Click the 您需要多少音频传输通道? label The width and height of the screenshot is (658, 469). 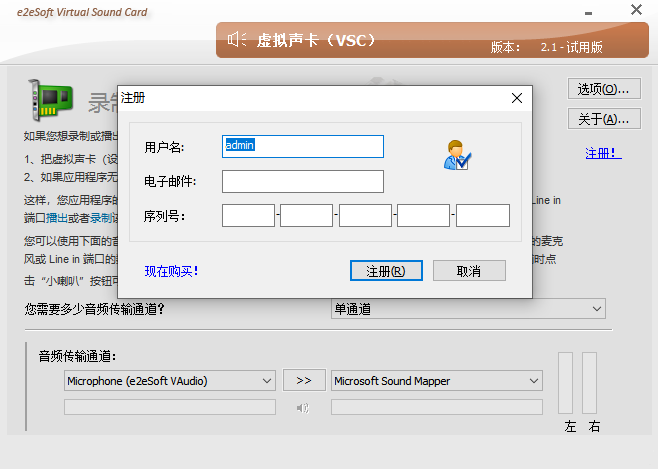[x=94, y=309]
